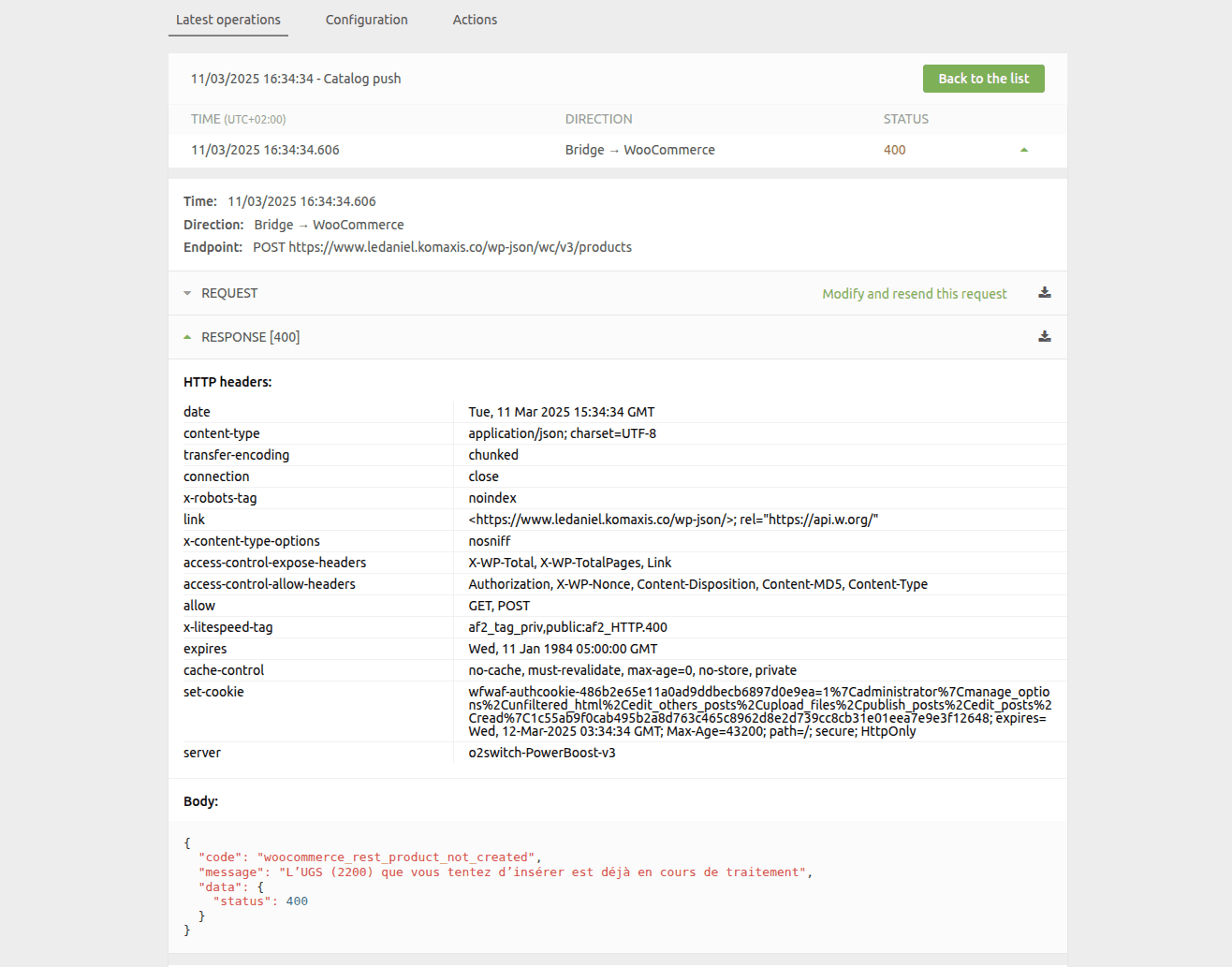Select the set-cookie header value
Image resolution: width=1232 pixels, height=967 pixels.
click(x=758, y=711)
